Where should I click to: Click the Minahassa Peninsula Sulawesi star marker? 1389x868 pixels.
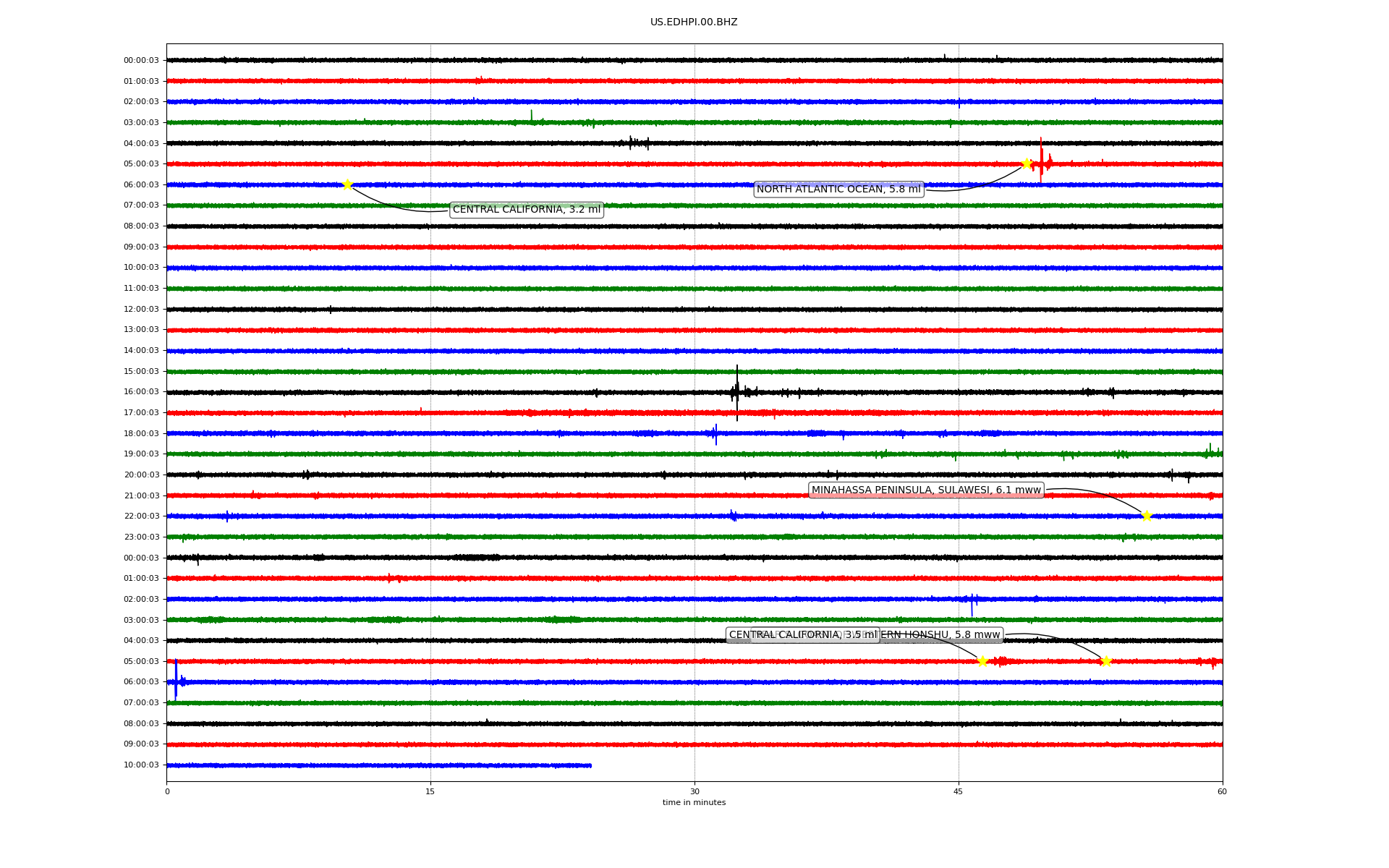(x=1146, y=516)
